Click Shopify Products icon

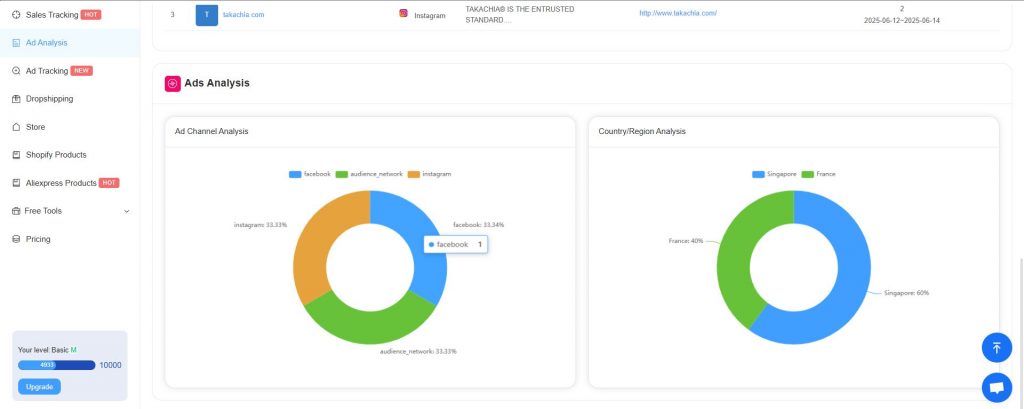click(x=16, y=155)
